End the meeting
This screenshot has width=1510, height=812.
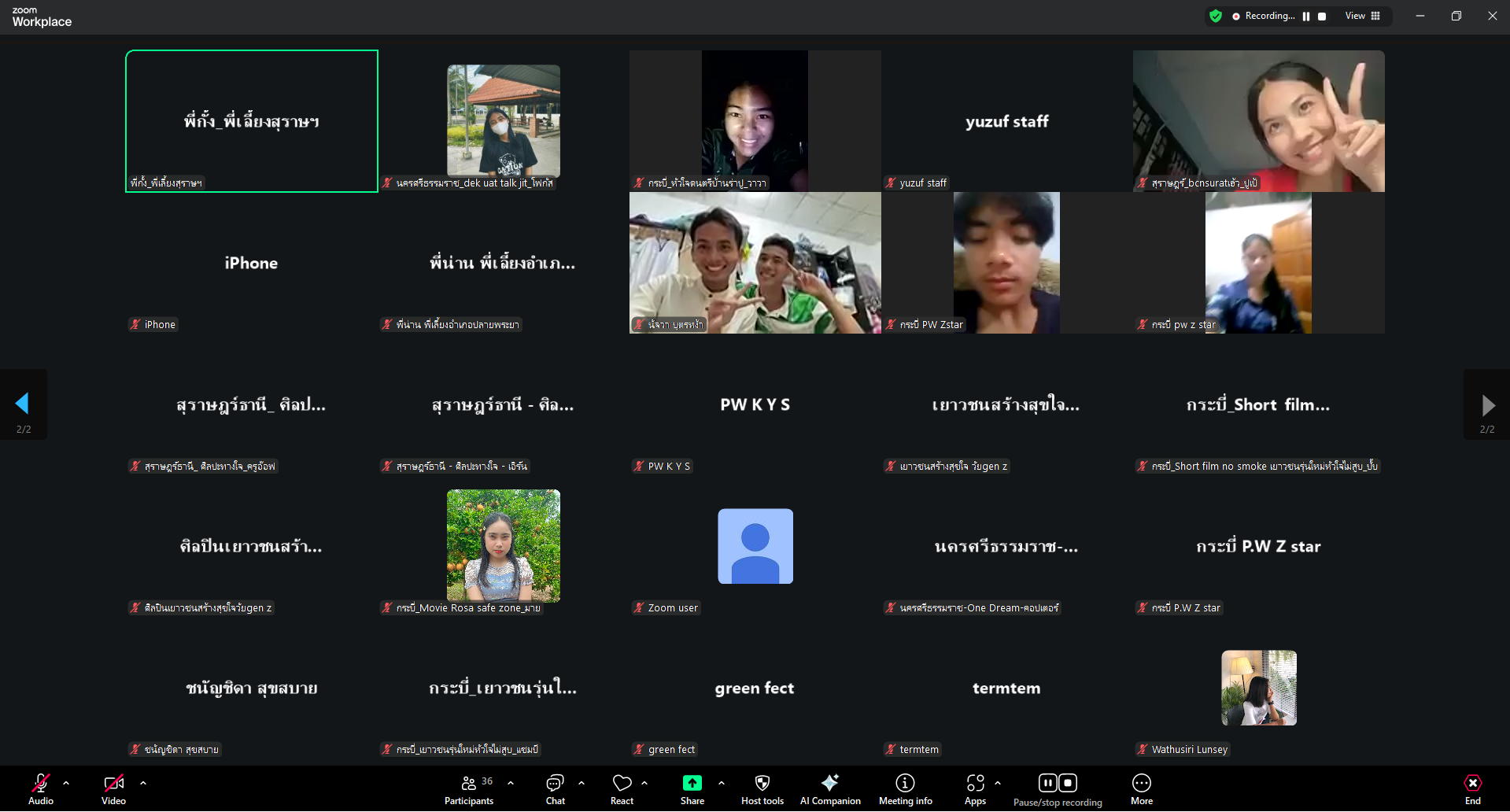(x=1472, y=789)
